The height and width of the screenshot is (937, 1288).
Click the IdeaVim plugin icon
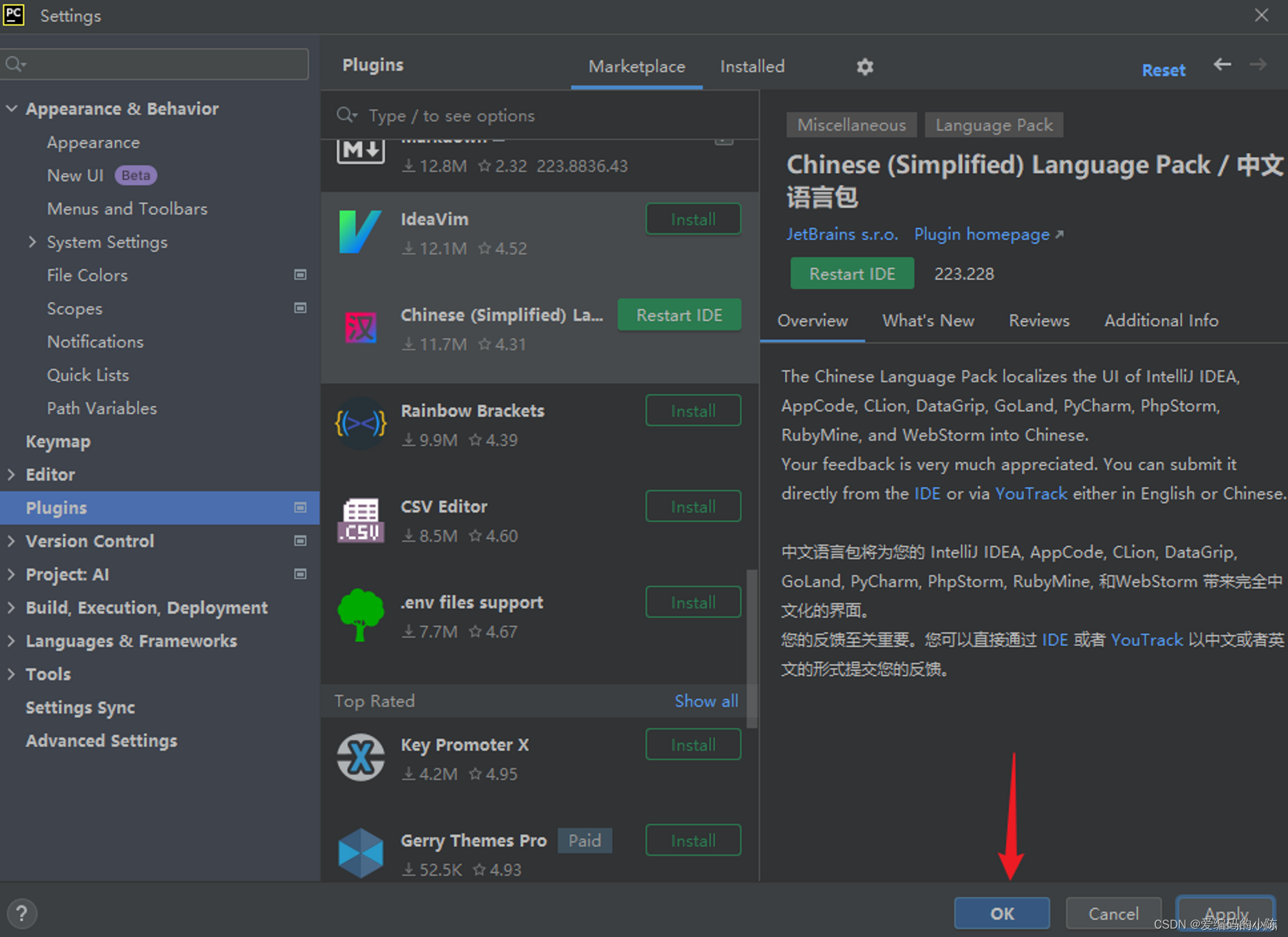(360, 232)
